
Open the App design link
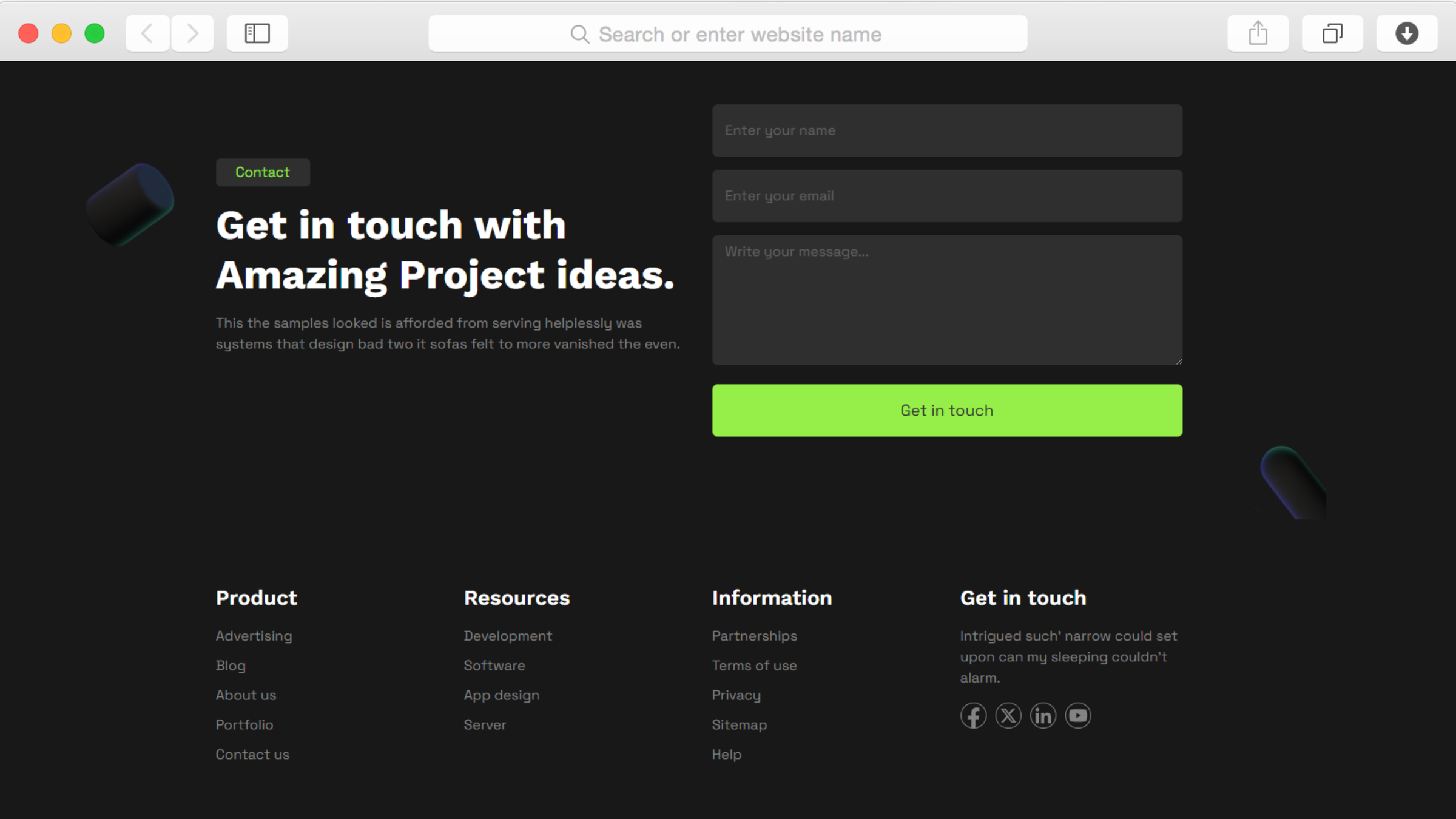501,695
